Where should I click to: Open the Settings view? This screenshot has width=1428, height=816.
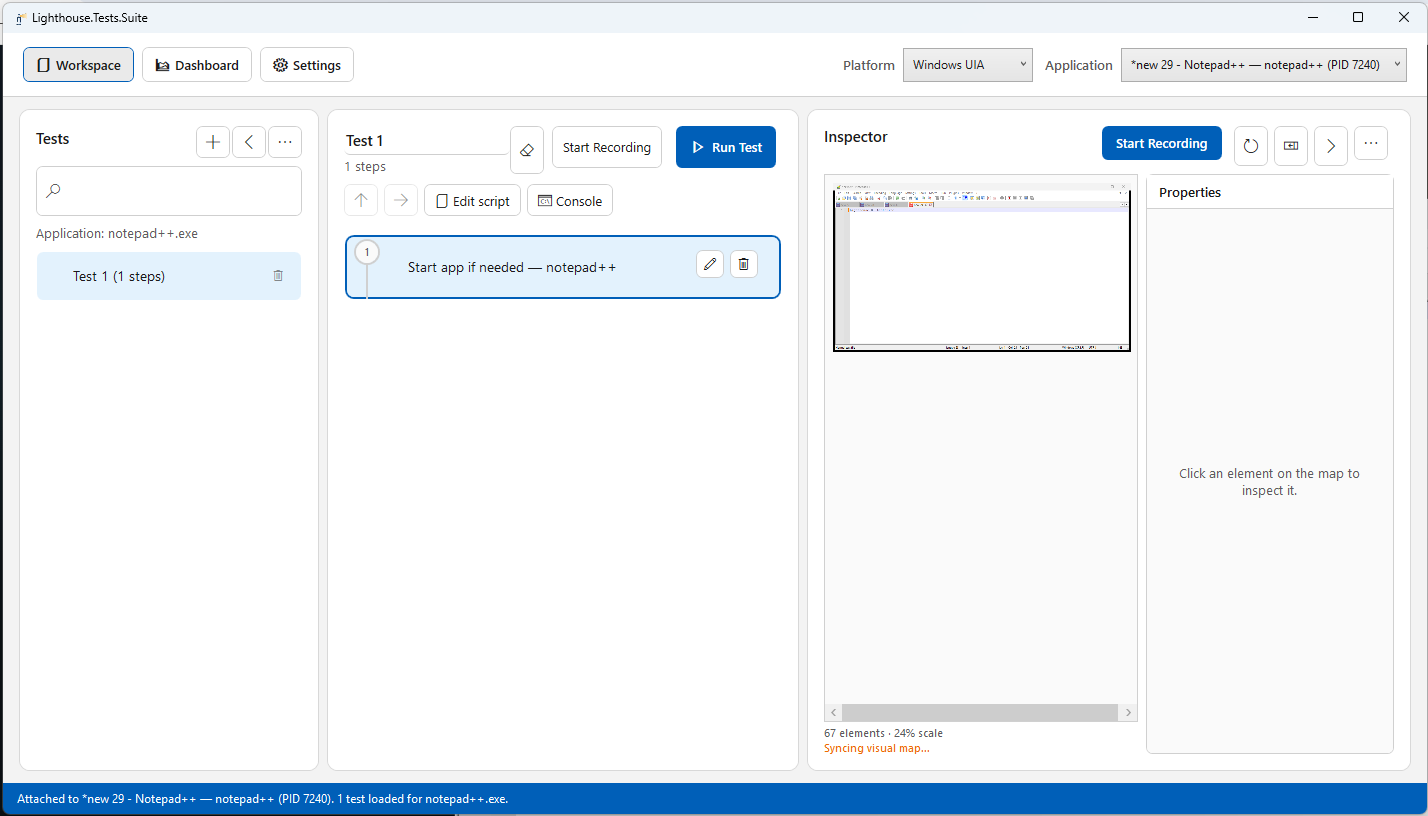307,65
